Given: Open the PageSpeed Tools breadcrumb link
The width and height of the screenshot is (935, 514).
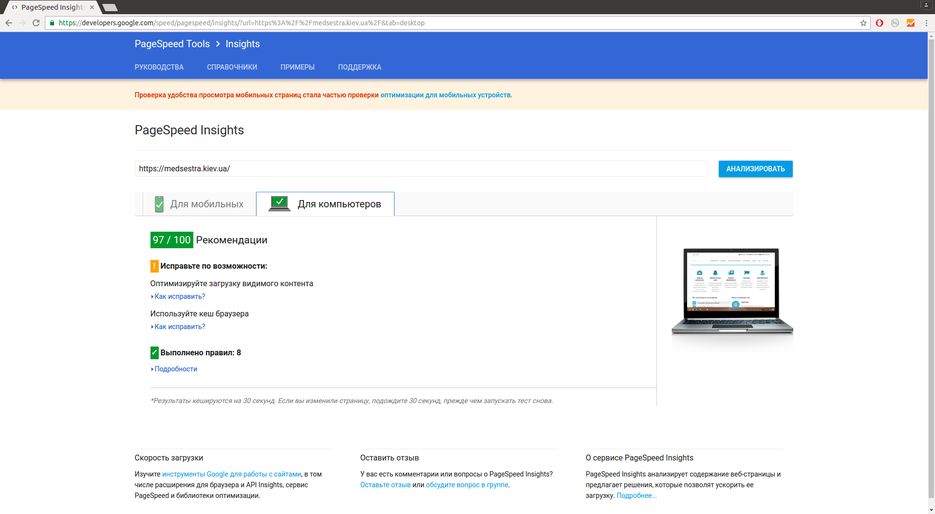Looking at the screenshot, I should tap(172, 44).
